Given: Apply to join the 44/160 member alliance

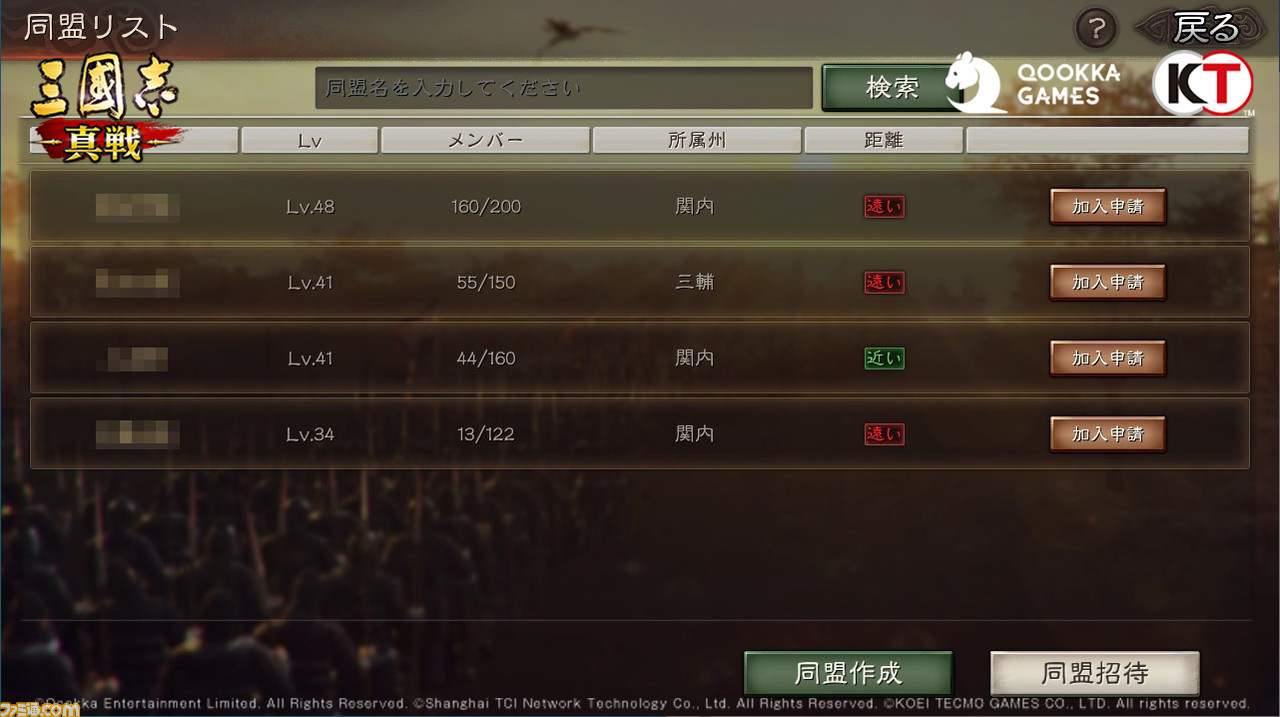Looking at the screenshot, I should point(1108,358).
